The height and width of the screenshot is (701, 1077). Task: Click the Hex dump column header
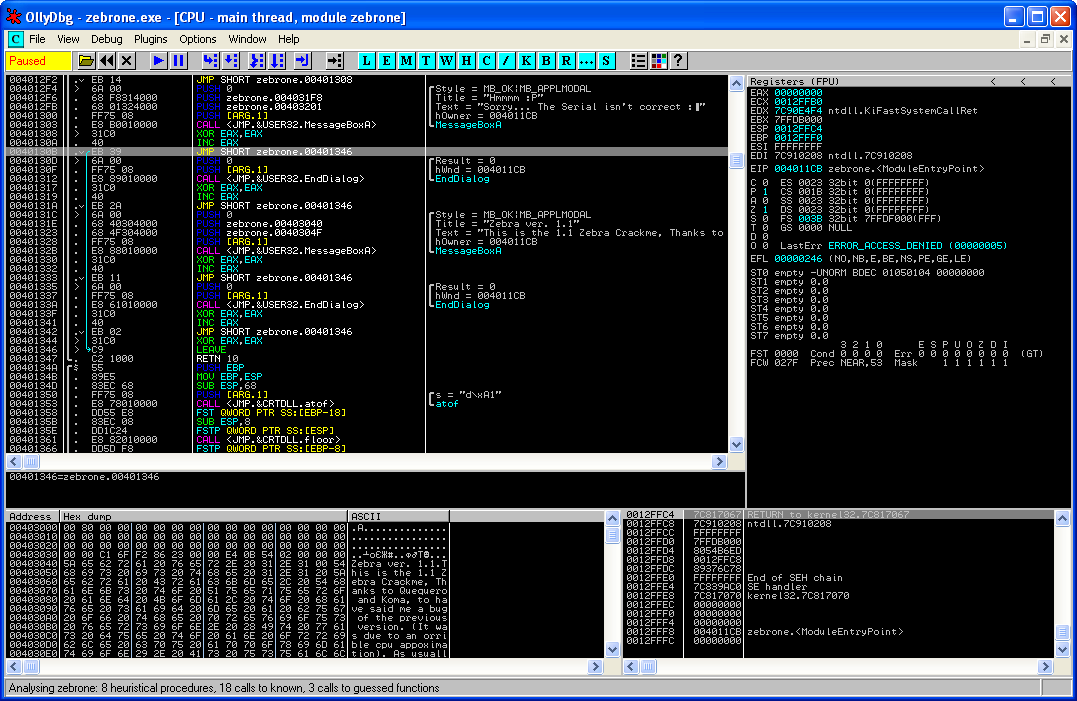click(x=204, y=516)
